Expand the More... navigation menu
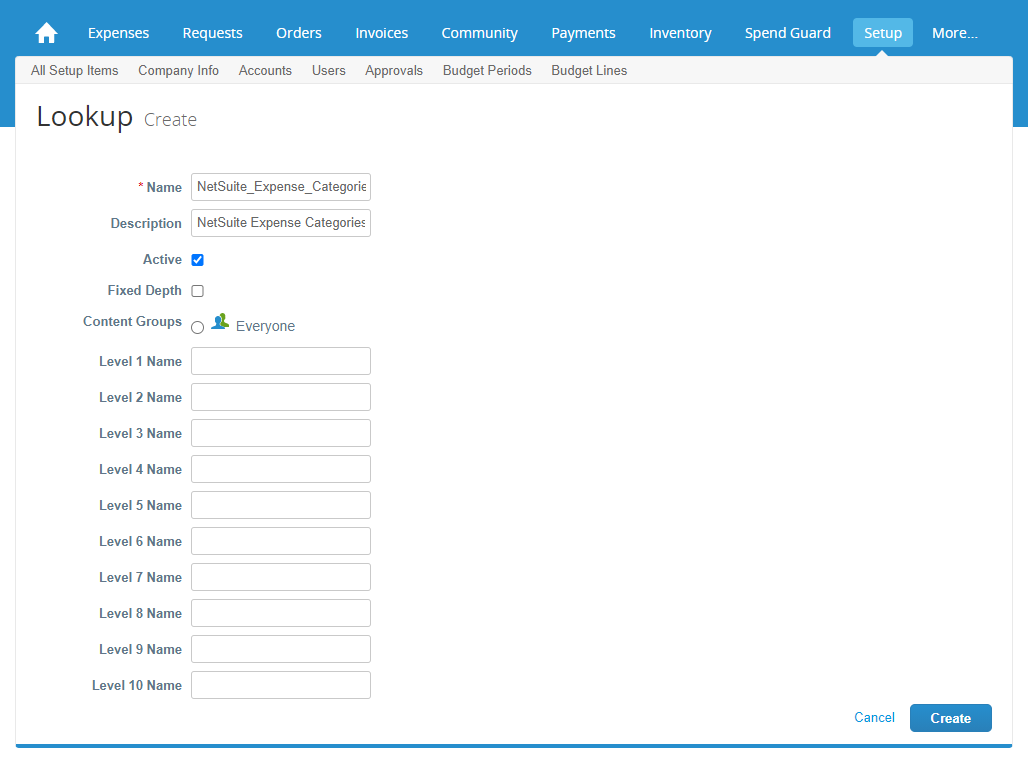 pos(954,33)
